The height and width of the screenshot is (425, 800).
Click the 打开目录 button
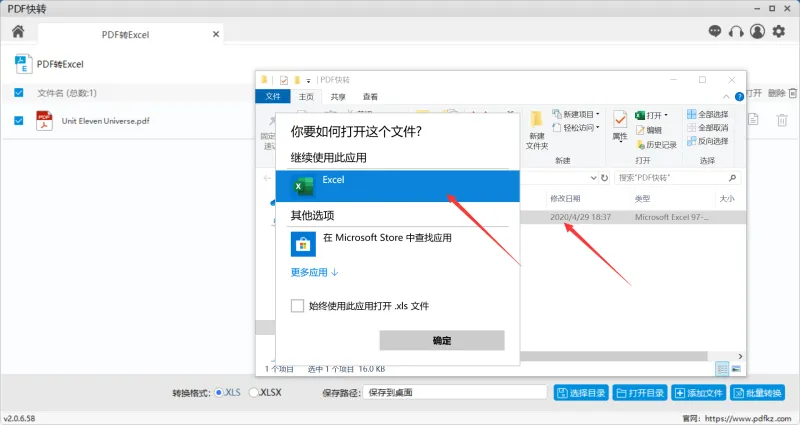640,393
